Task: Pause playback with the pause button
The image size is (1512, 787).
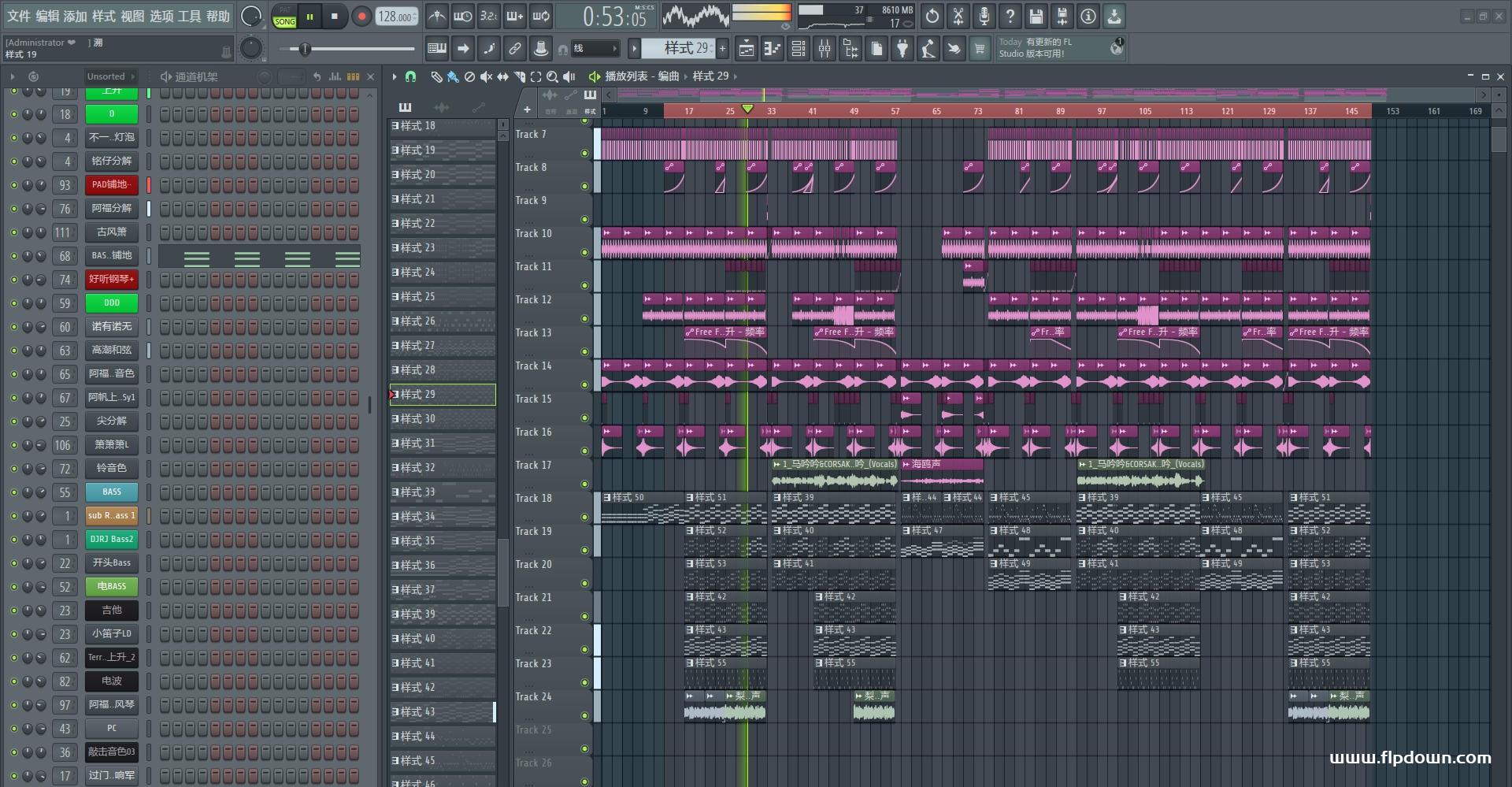Action: click(310, 17)
